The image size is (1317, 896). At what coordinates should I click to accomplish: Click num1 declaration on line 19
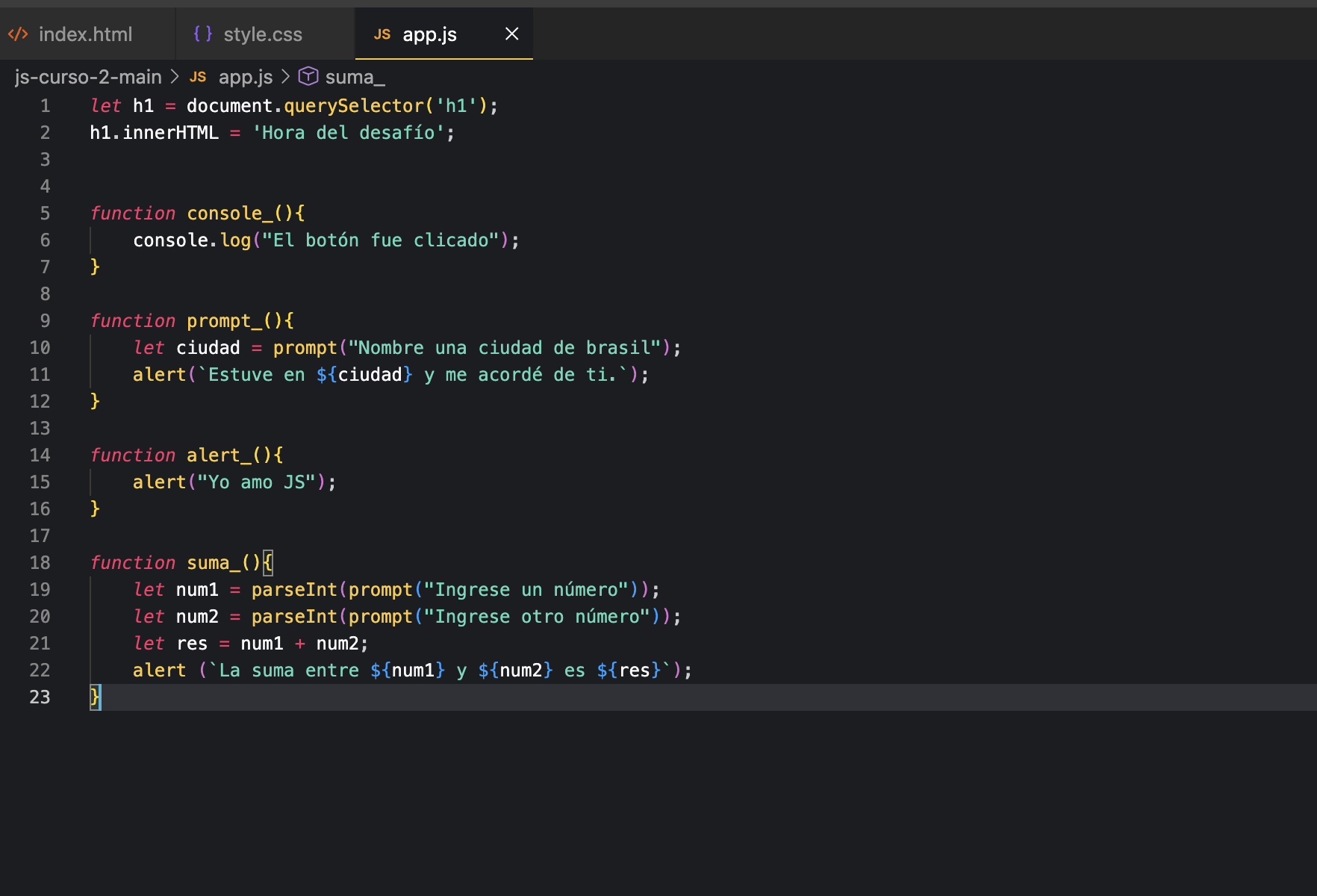coord(197,590)
